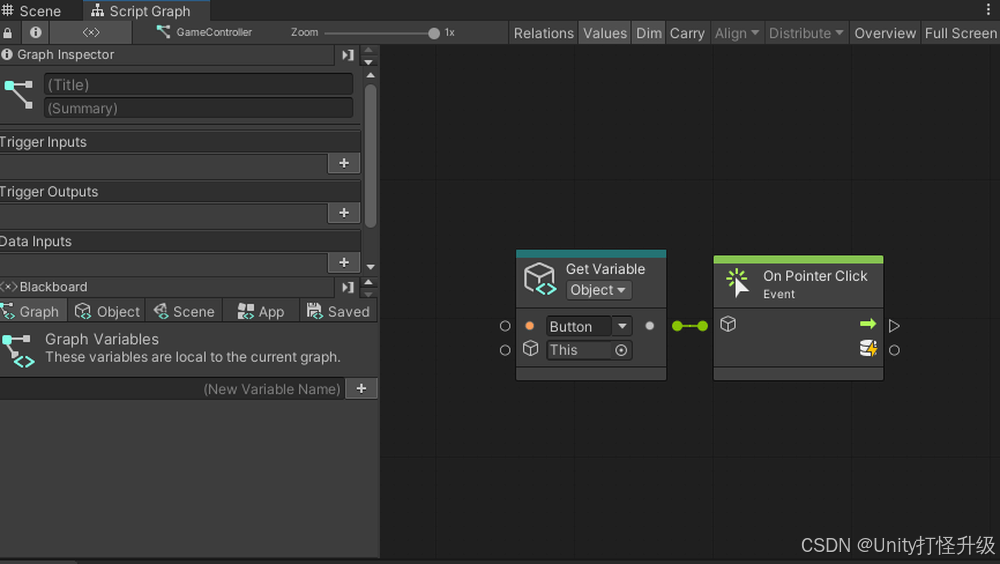Click the graph Summary input field
The width and height of the screenshot is (1000, 564).
point(198,108)
